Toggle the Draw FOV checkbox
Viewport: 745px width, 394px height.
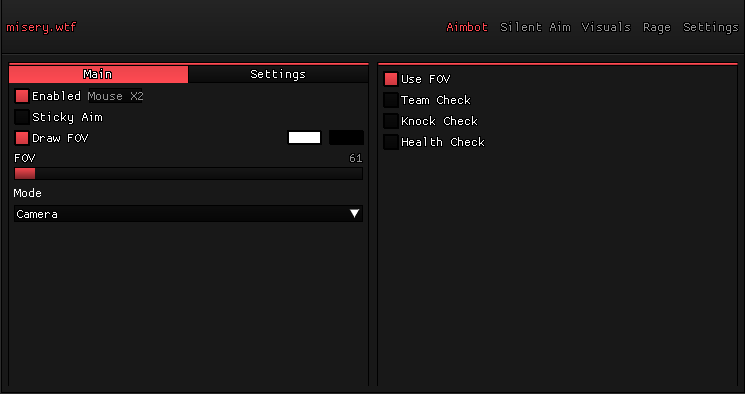pos(22,138)
